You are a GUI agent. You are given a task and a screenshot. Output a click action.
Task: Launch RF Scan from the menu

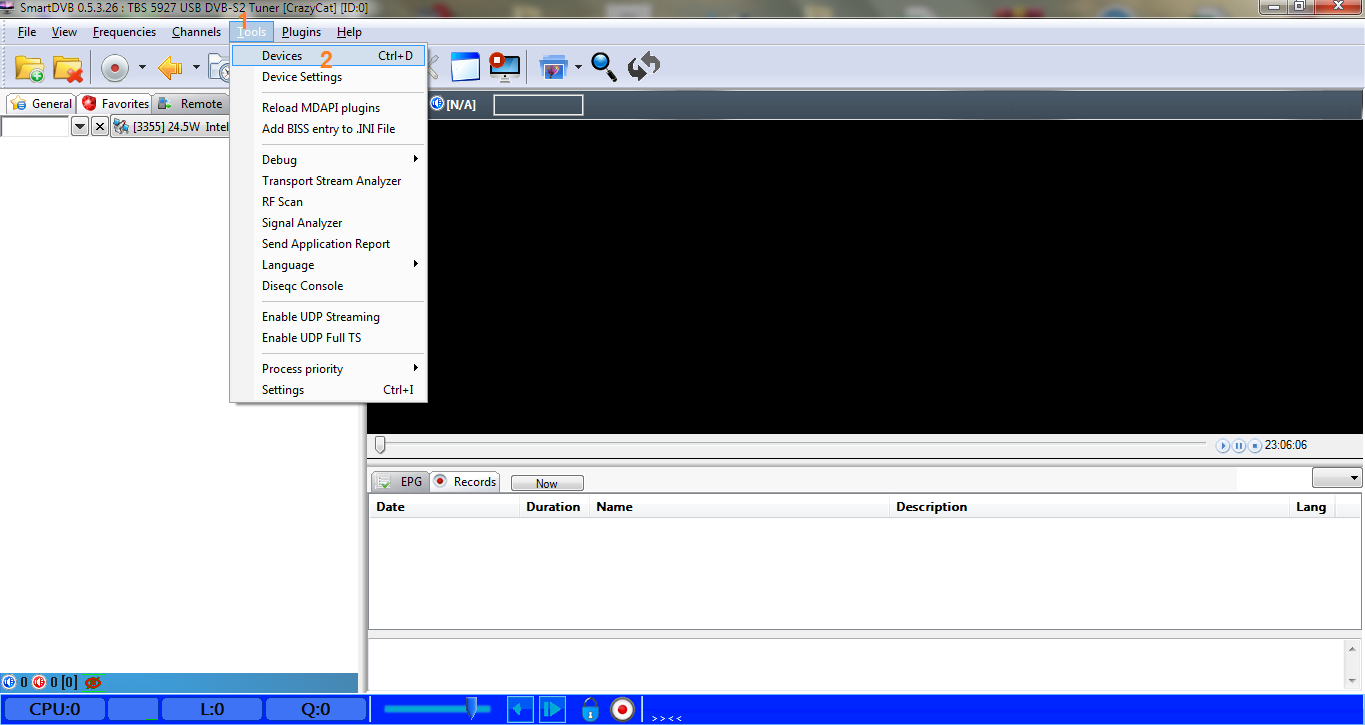point(329,202)
